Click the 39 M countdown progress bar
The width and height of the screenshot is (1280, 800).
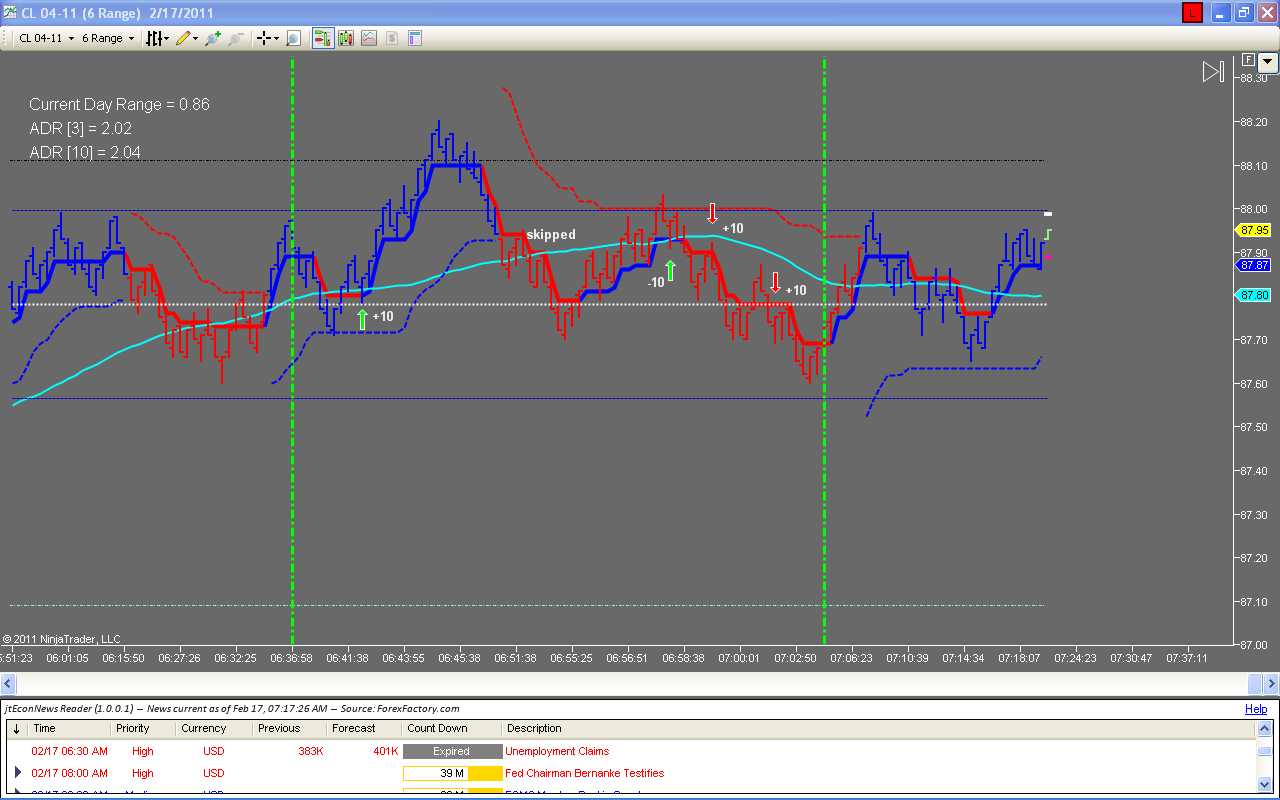click(x=452, y=773)
